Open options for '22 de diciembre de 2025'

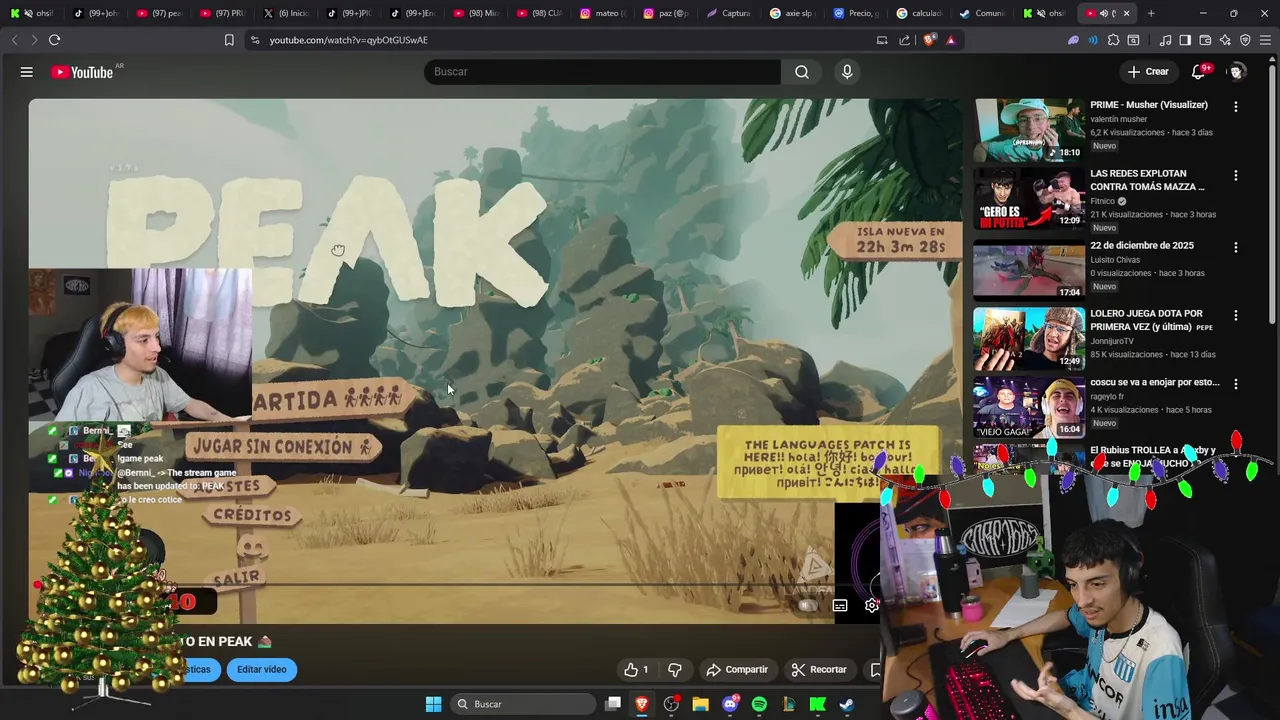point(1236,247)
